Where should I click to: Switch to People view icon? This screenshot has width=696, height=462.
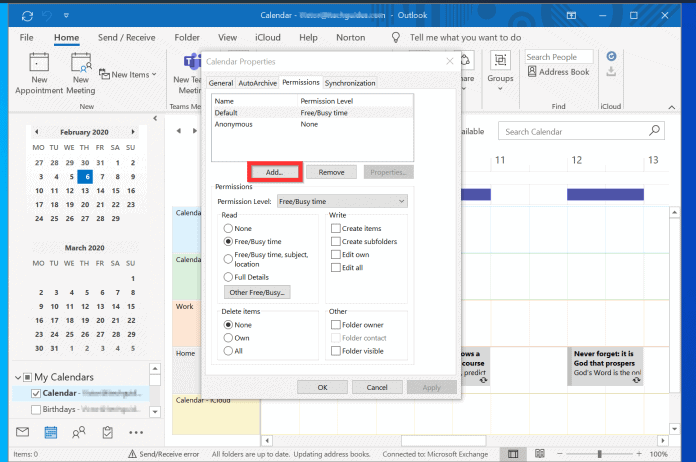click(x=79, y=432)
